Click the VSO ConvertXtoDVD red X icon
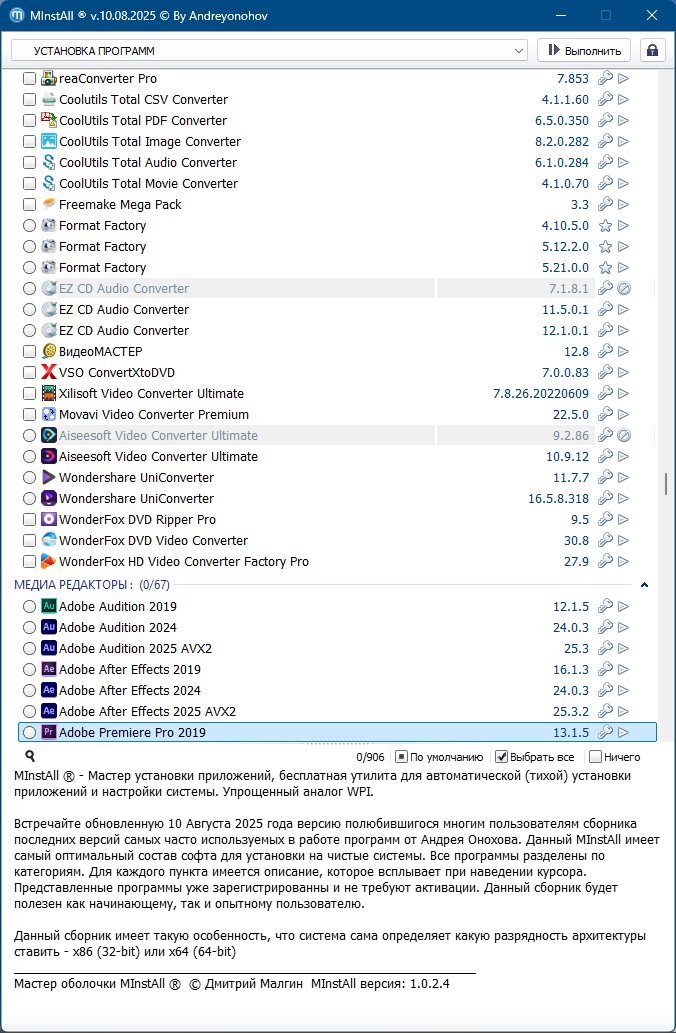Image resolution: width=676 pixels, height=1033 pixels. pos(49,372)
